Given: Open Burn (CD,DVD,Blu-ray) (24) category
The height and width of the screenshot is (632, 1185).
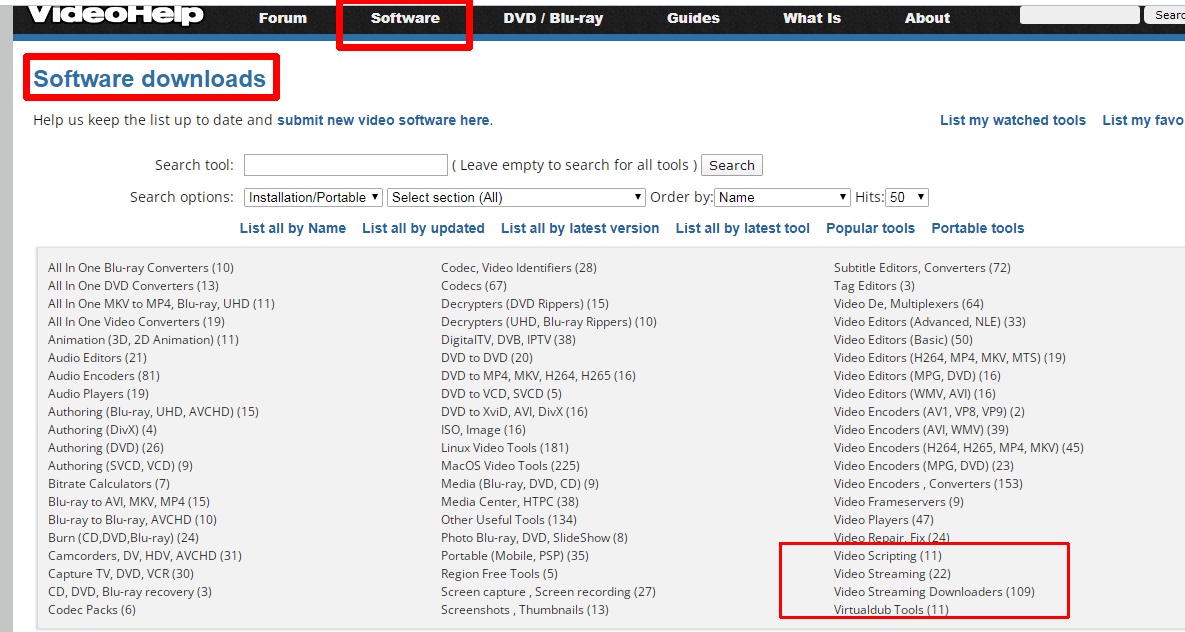Looking at the screenshot, I should point(123,538).
